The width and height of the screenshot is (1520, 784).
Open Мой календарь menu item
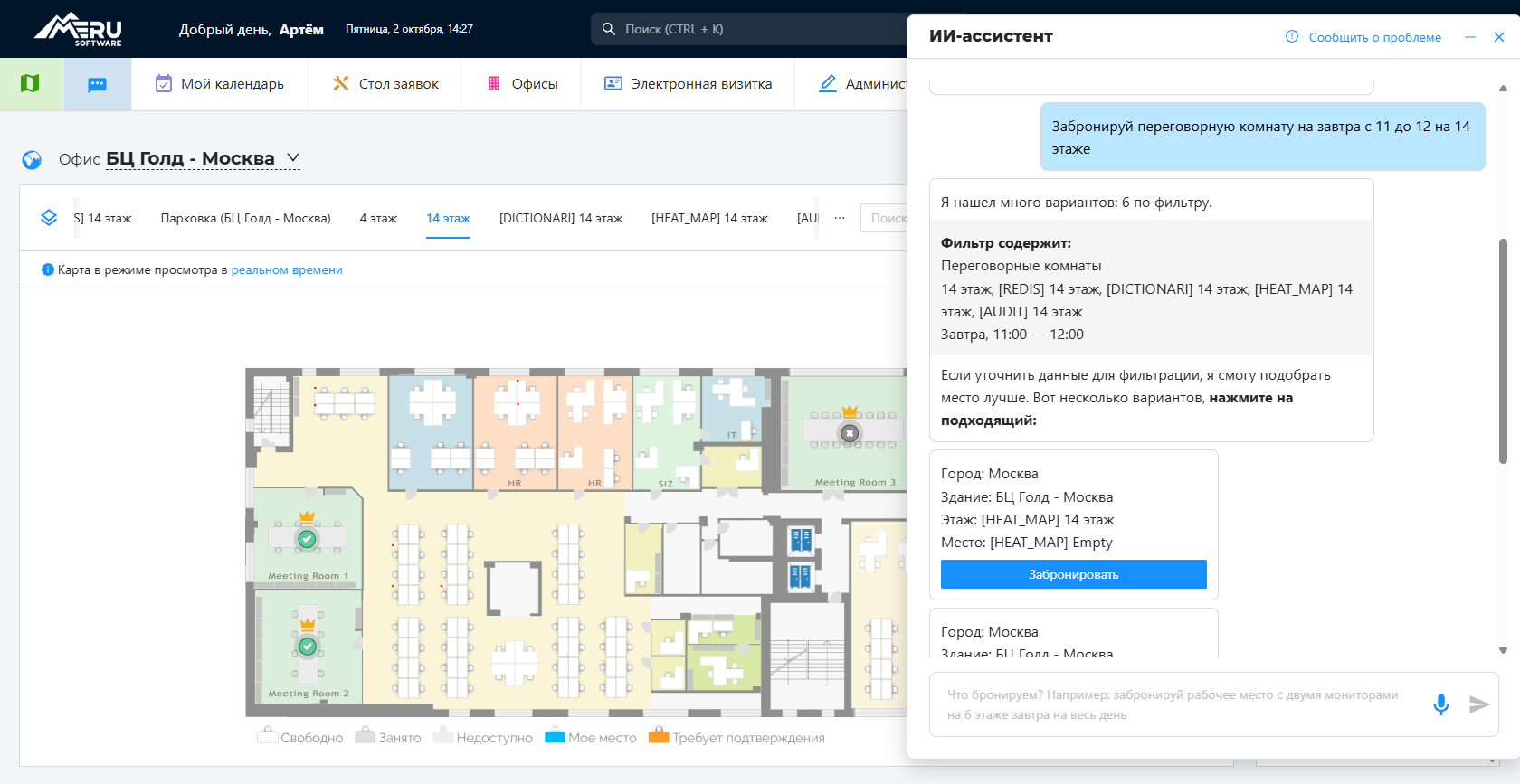(x=219, y=84)
